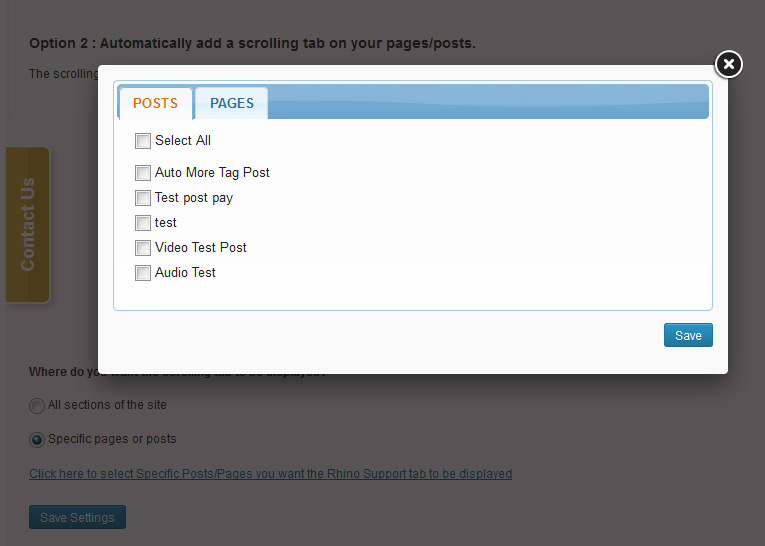Click the Select All label text
This screenshot has height=546, width=765.
[x=183, y=141]
